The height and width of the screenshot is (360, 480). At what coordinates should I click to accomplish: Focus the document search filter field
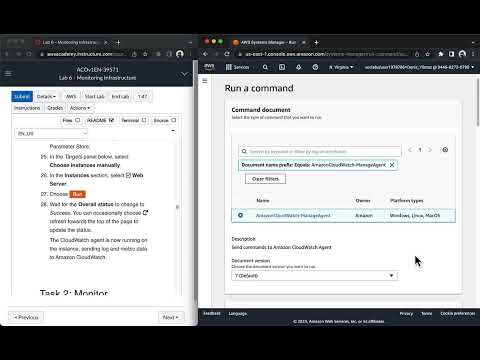[320, 151]
